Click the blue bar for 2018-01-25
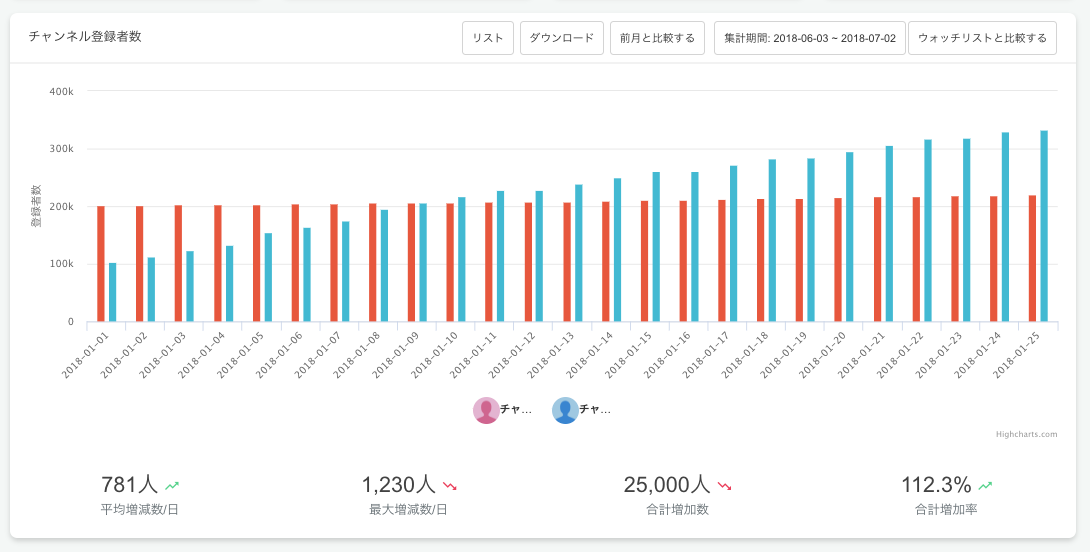Screen dimensions: 1090x552 pos(1044,226)
